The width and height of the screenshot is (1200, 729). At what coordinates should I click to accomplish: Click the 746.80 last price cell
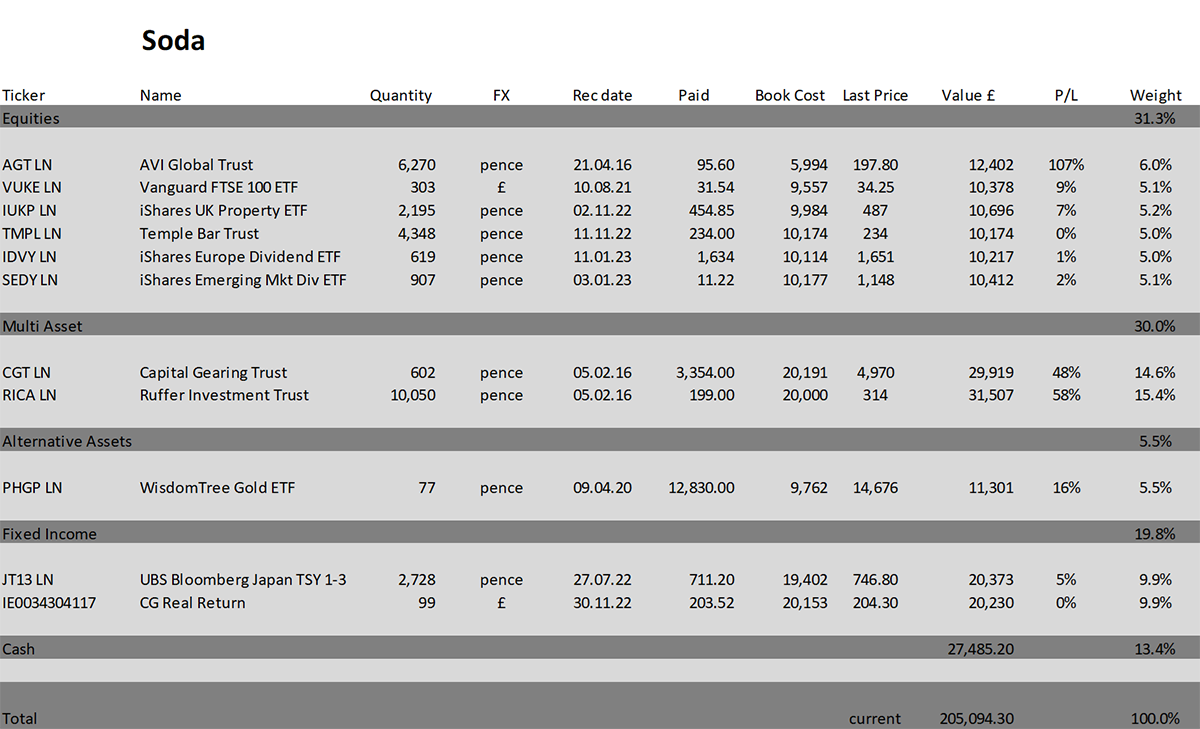tap(875, 580)
